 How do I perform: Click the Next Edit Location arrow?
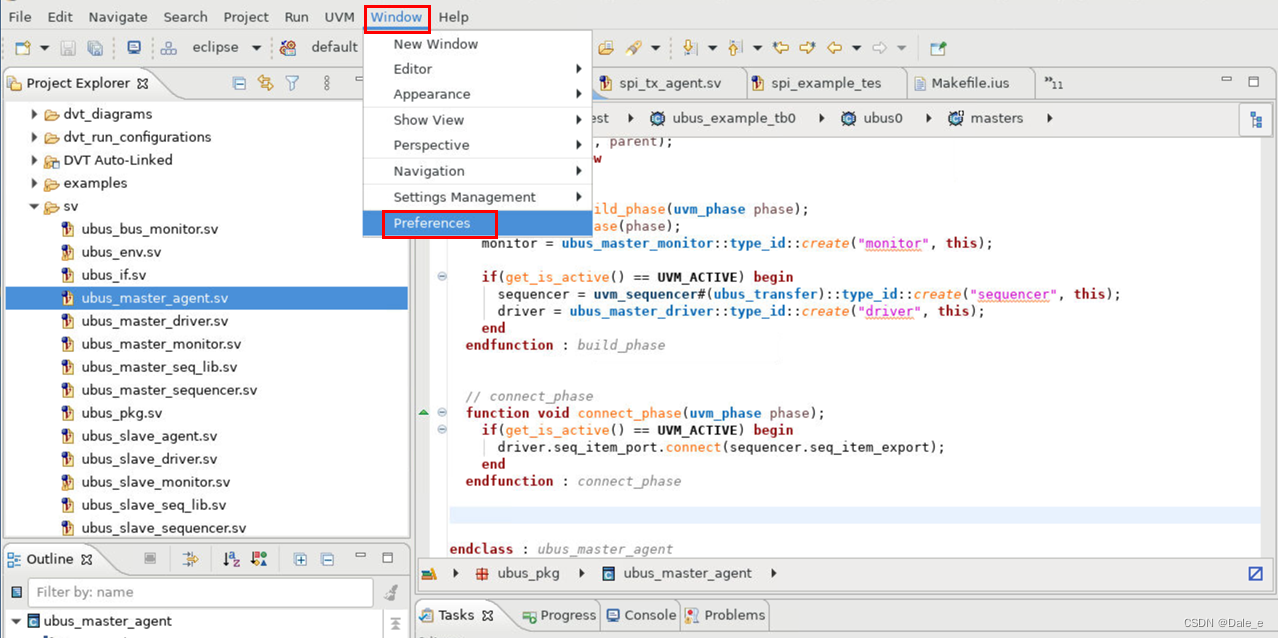click(x=807, y=47)
